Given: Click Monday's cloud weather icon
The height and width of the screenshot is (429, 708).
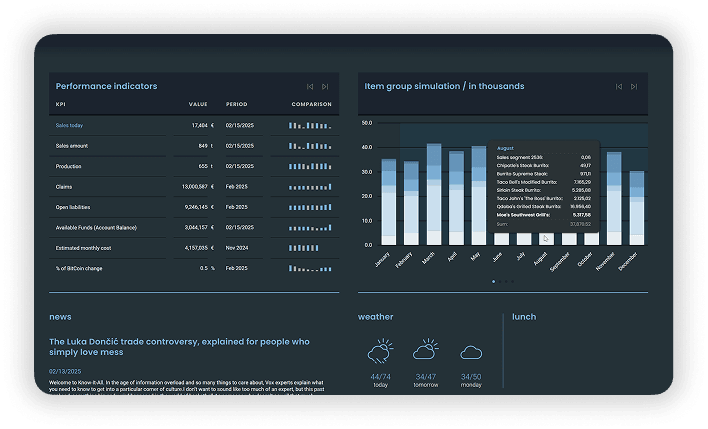Looking at the screenshot, I should [471, 352].
